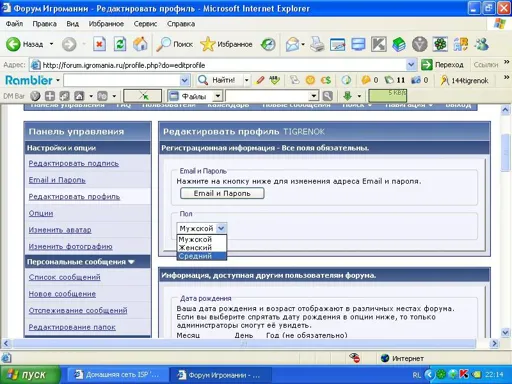Viewport: 512px width, 384px height.
Task: Open the Rambler logo dropdown arrow
Action: point(58,80)
